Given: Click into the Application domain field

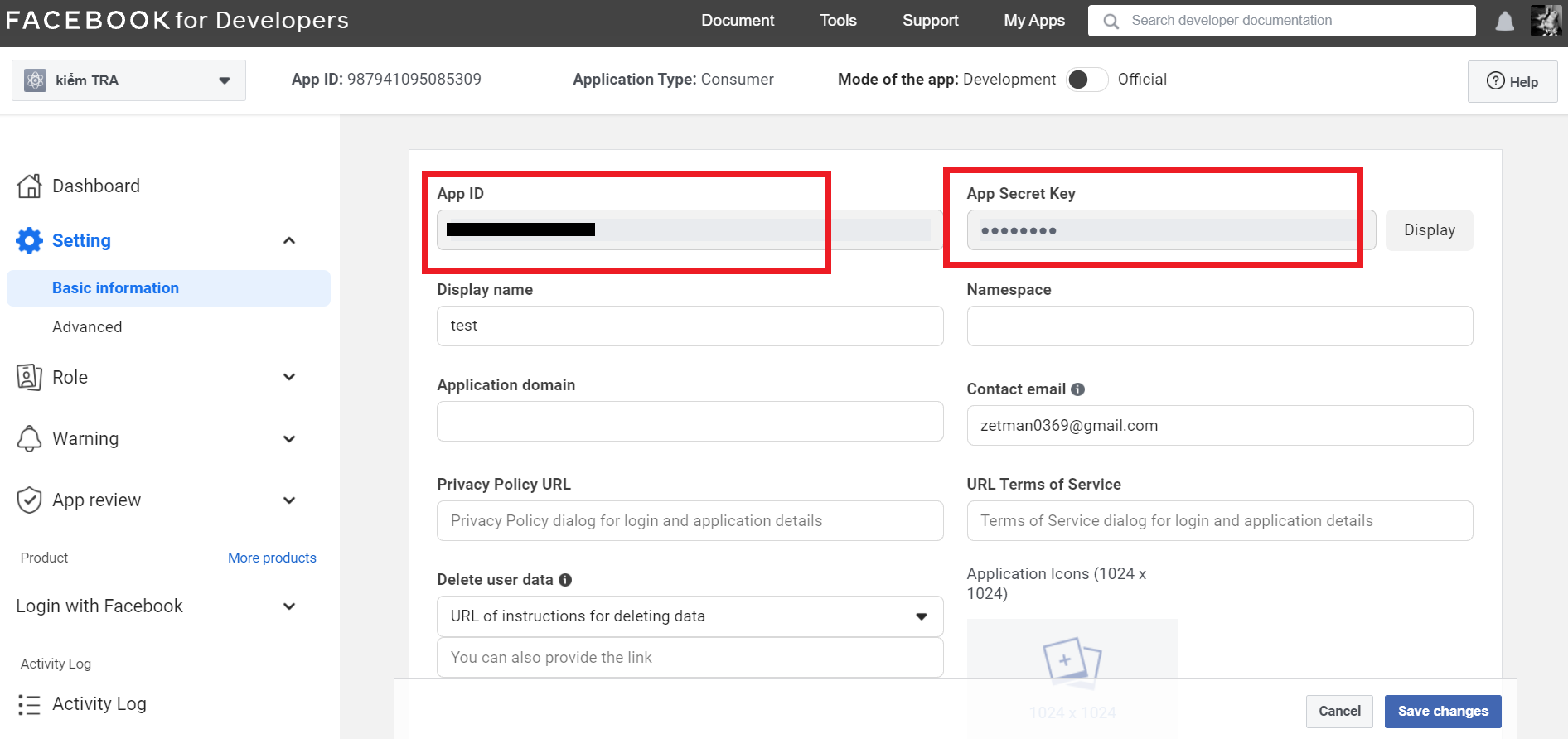Looking at the screenshot, I should [690, 422].
